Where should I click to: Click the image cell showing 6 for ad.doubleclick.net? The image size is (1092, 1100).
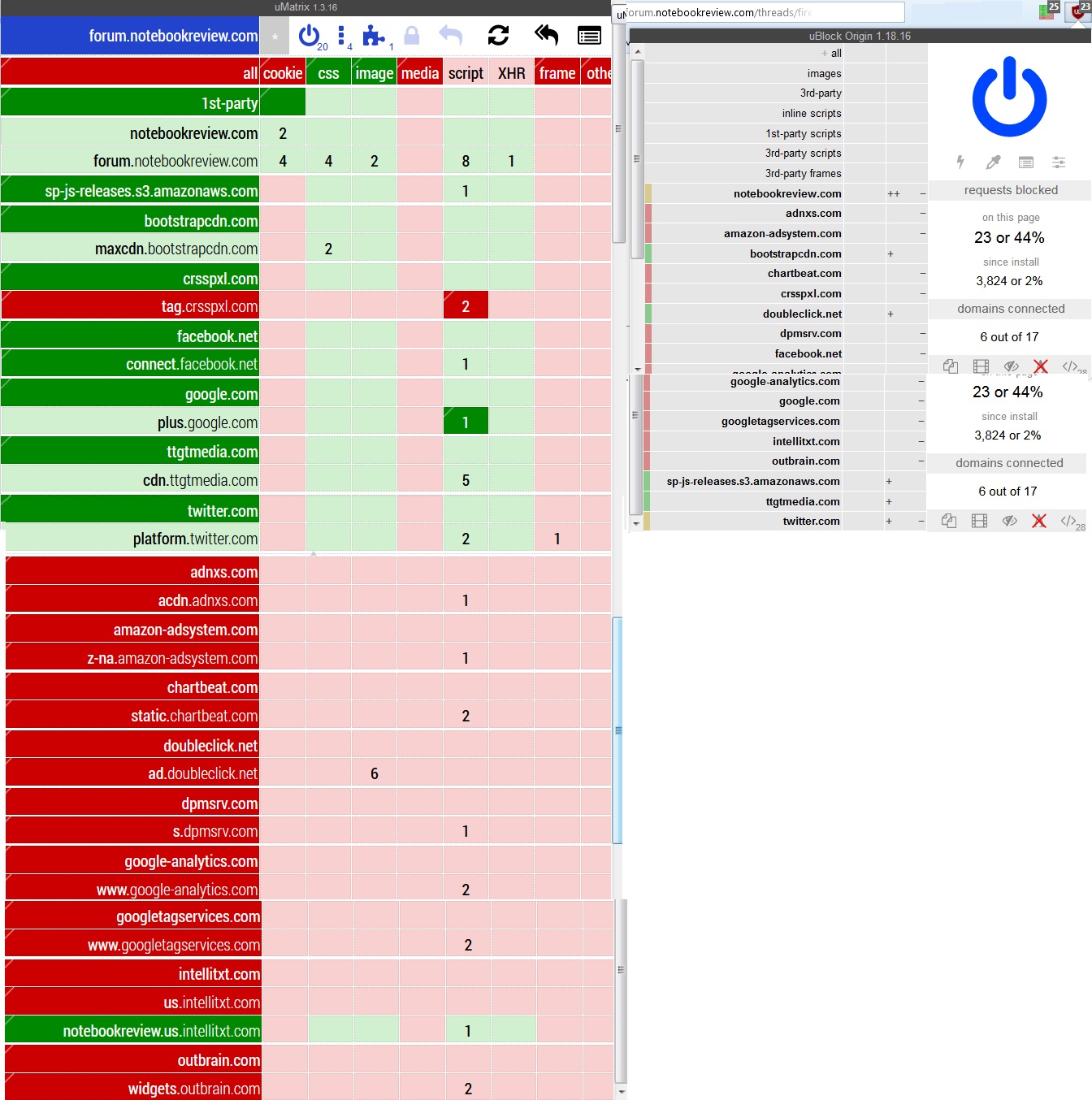click(x=375, y=773)
